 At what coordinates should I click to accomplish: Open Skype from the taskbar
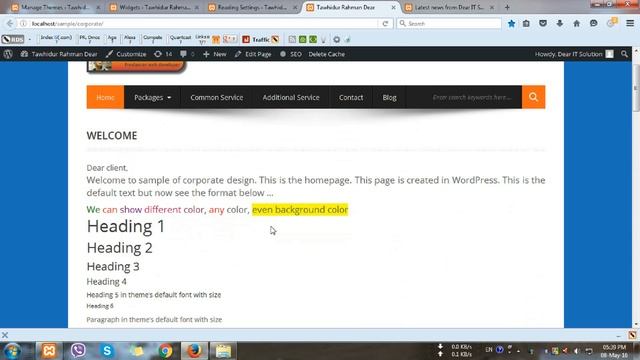(x=107, y=351)
